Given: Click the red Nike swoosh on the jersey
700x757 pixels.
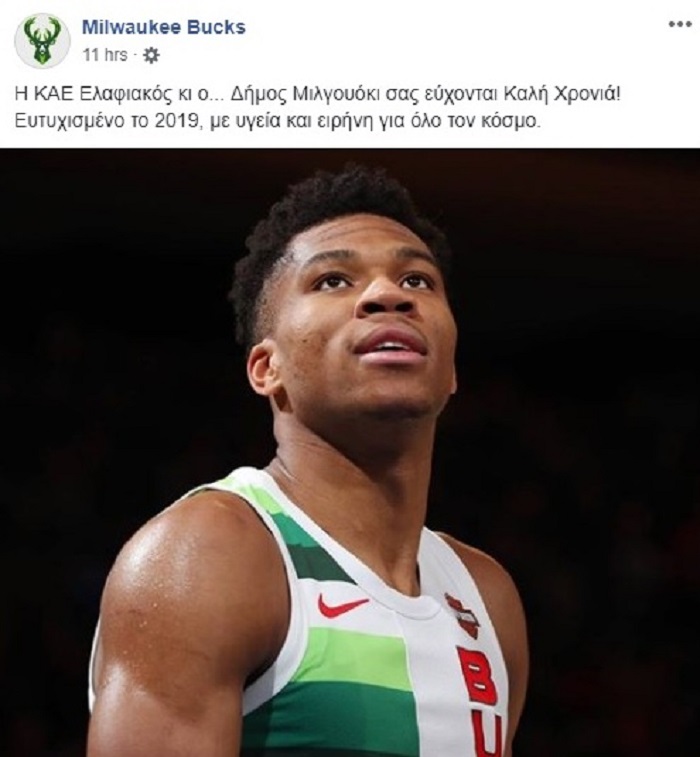Looking at the screenshot, I should click(x=342, y=606).
